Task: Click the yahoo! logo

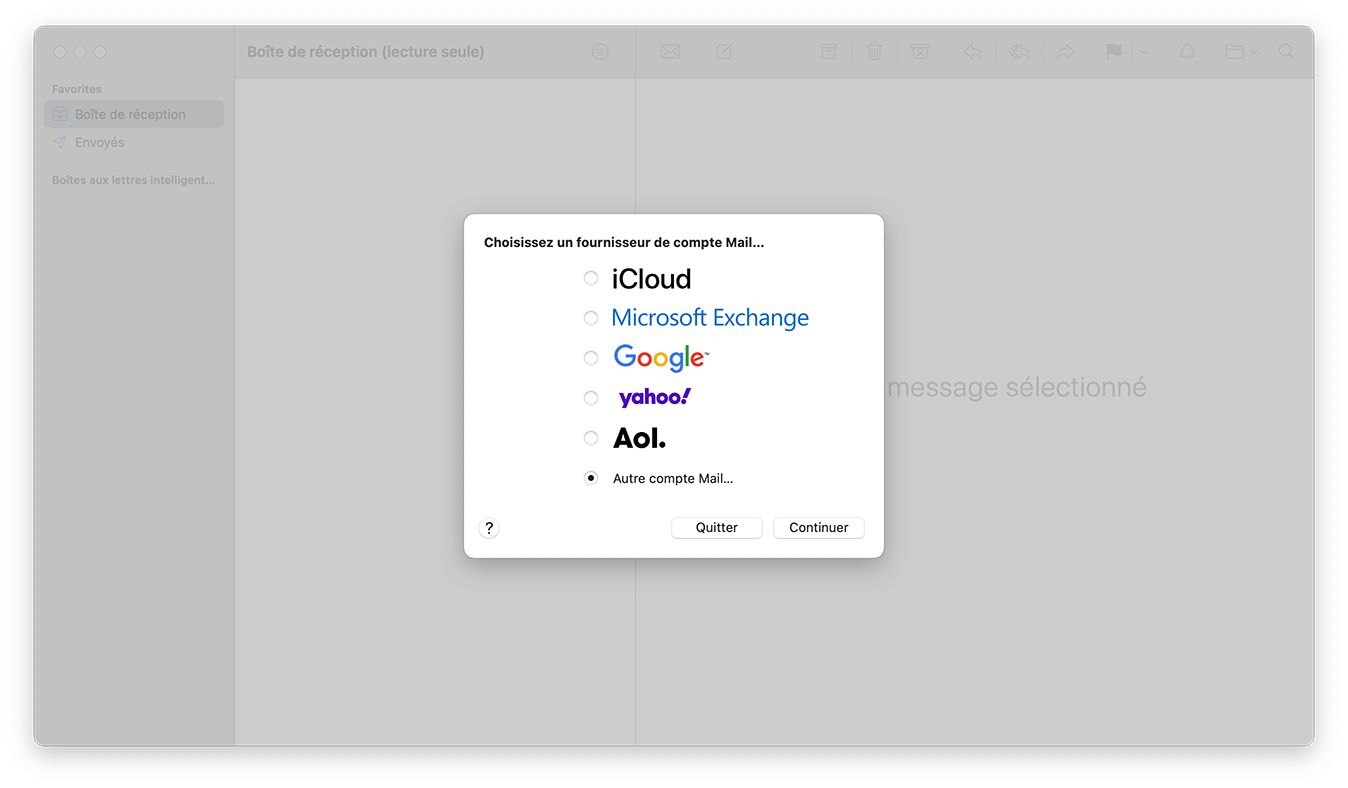Action: (655, 398)
